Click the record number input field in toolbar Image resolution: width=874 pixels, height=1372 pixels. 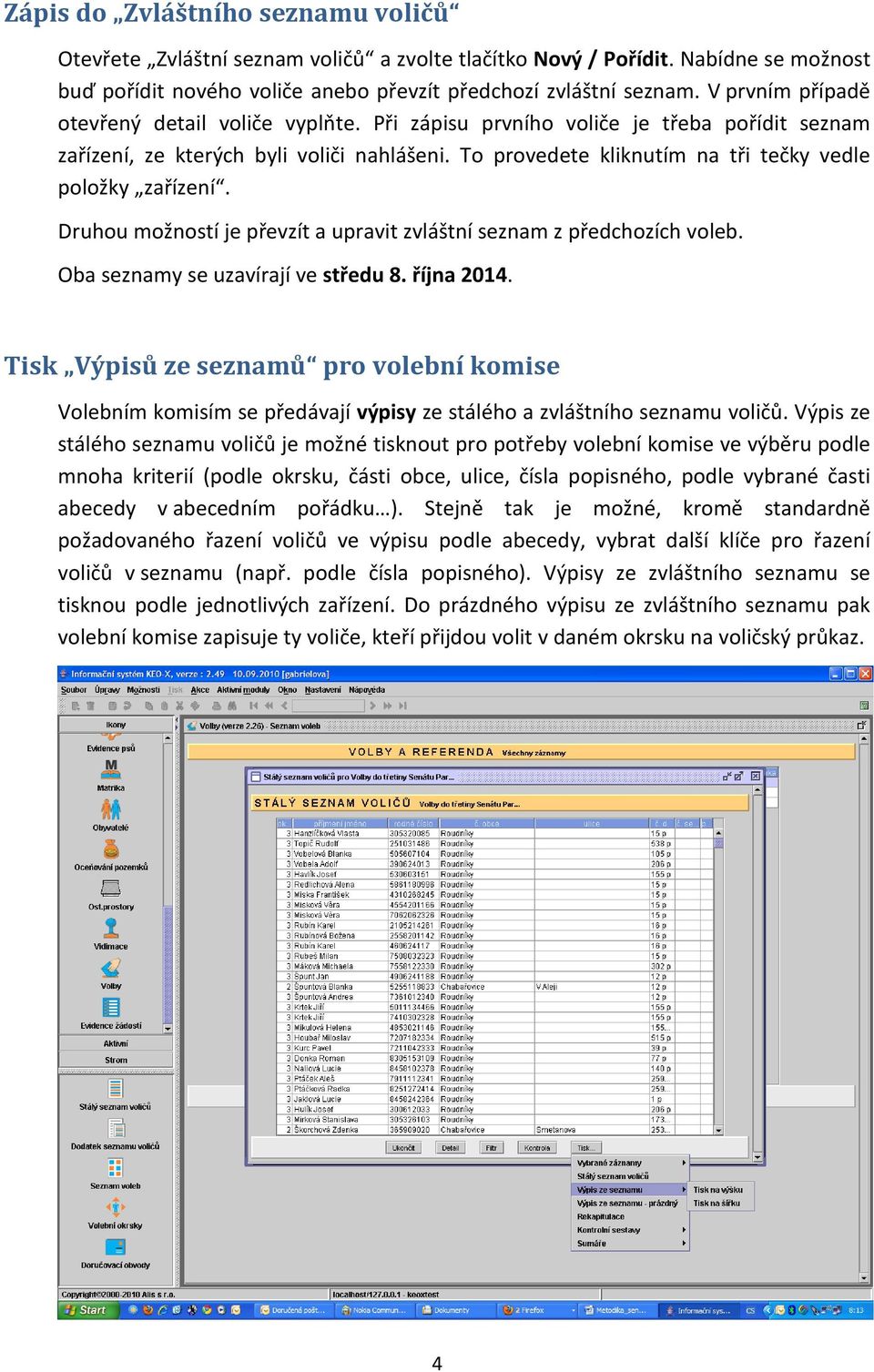click(329, 706)
